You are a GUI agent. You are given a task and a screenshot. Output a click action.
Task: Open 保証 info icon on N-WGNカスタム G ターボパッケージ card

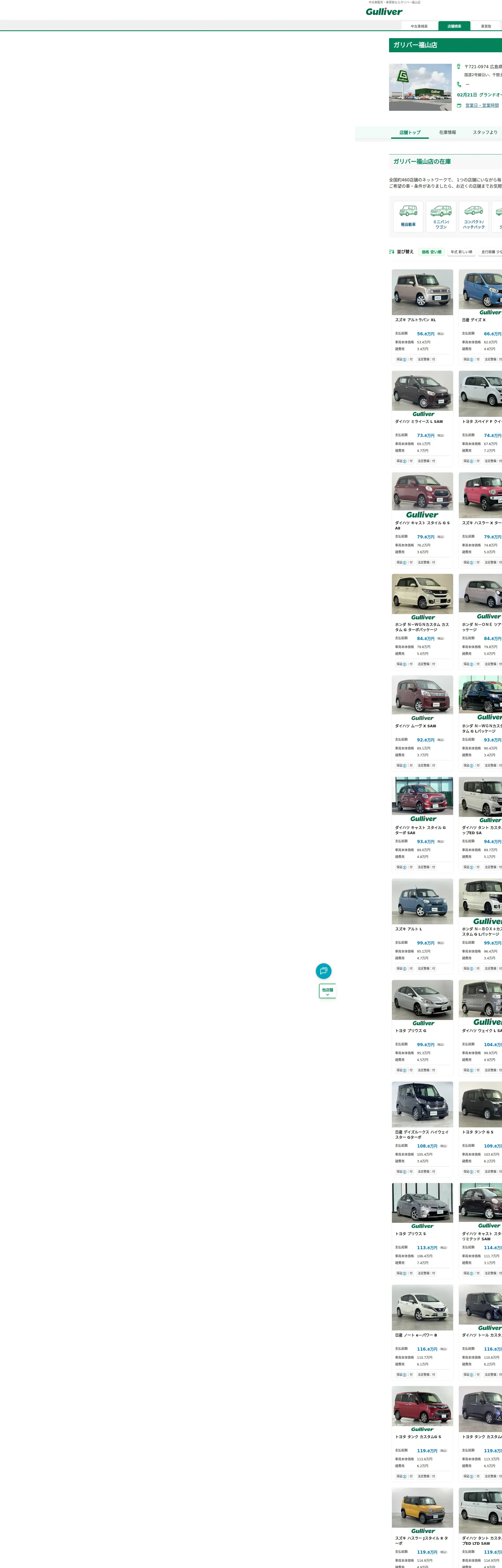(404, 665)
